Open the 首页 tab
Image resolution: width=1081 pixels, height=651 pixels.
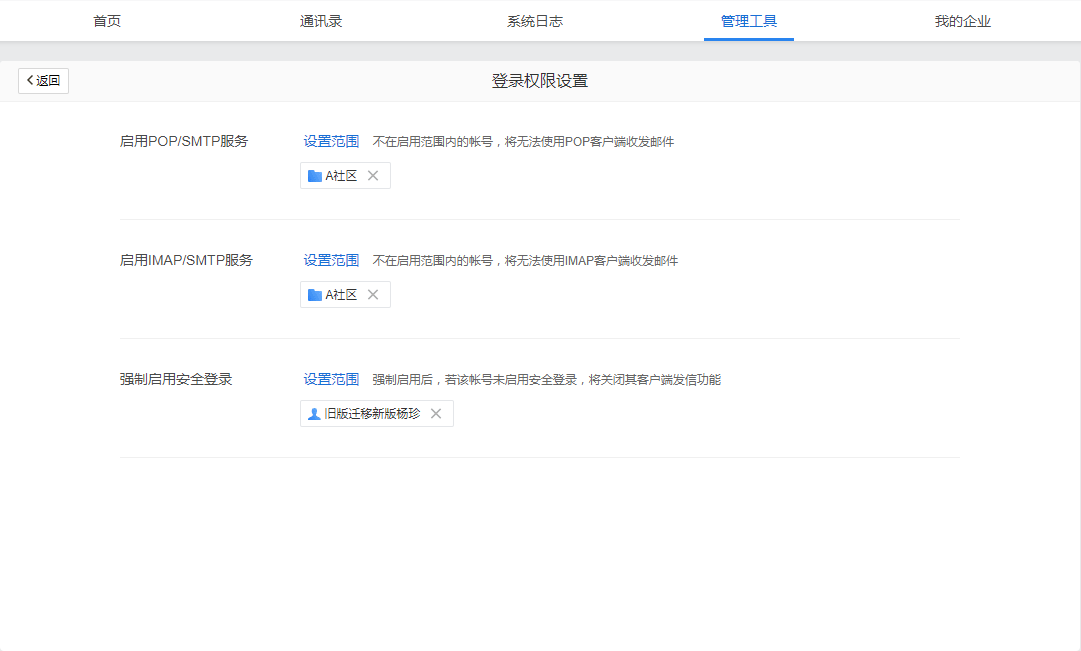click(107, 21)
